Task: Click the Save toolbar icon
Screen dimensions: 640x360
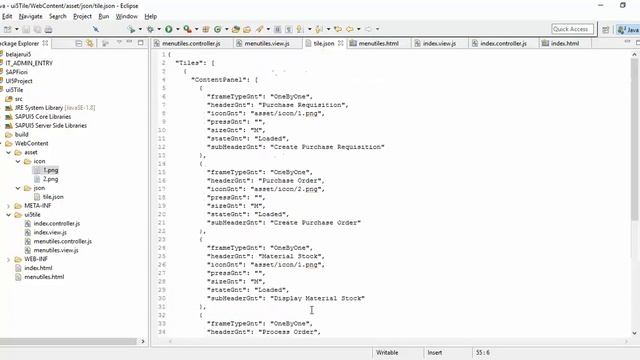Action: pyautogui.click(x=26, y=29)
